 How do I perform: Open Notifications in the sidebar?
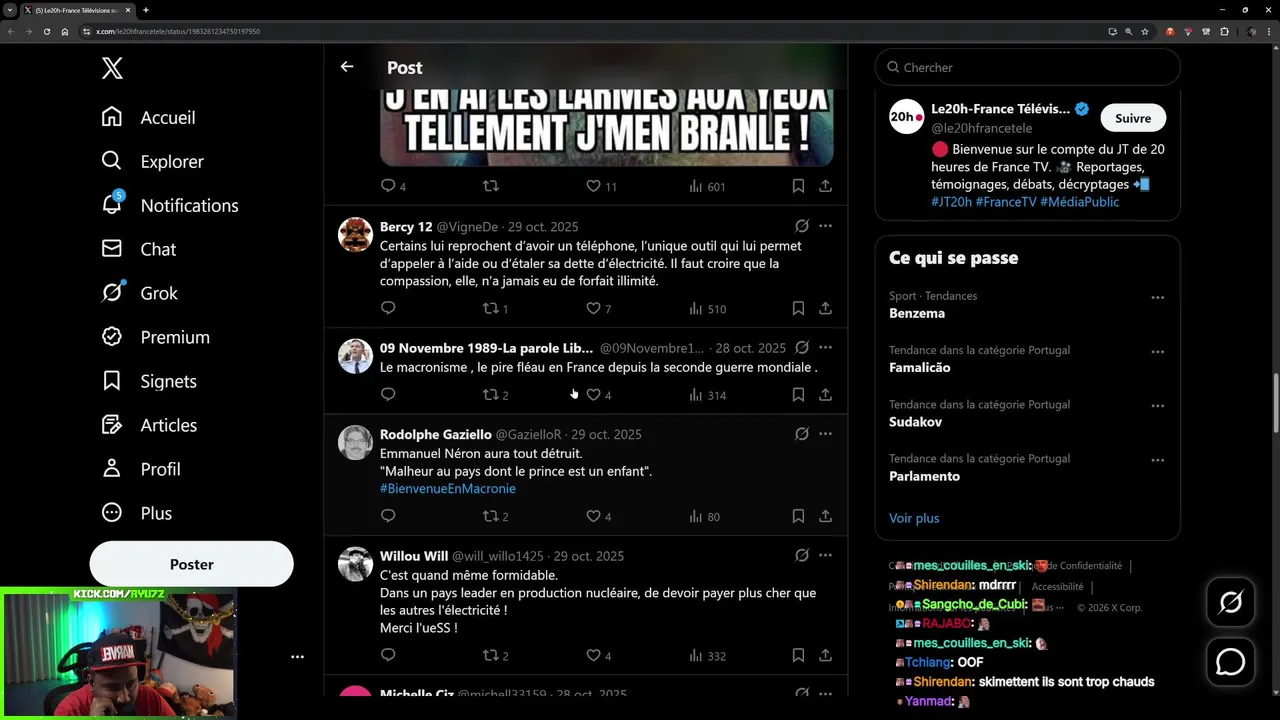170,205
